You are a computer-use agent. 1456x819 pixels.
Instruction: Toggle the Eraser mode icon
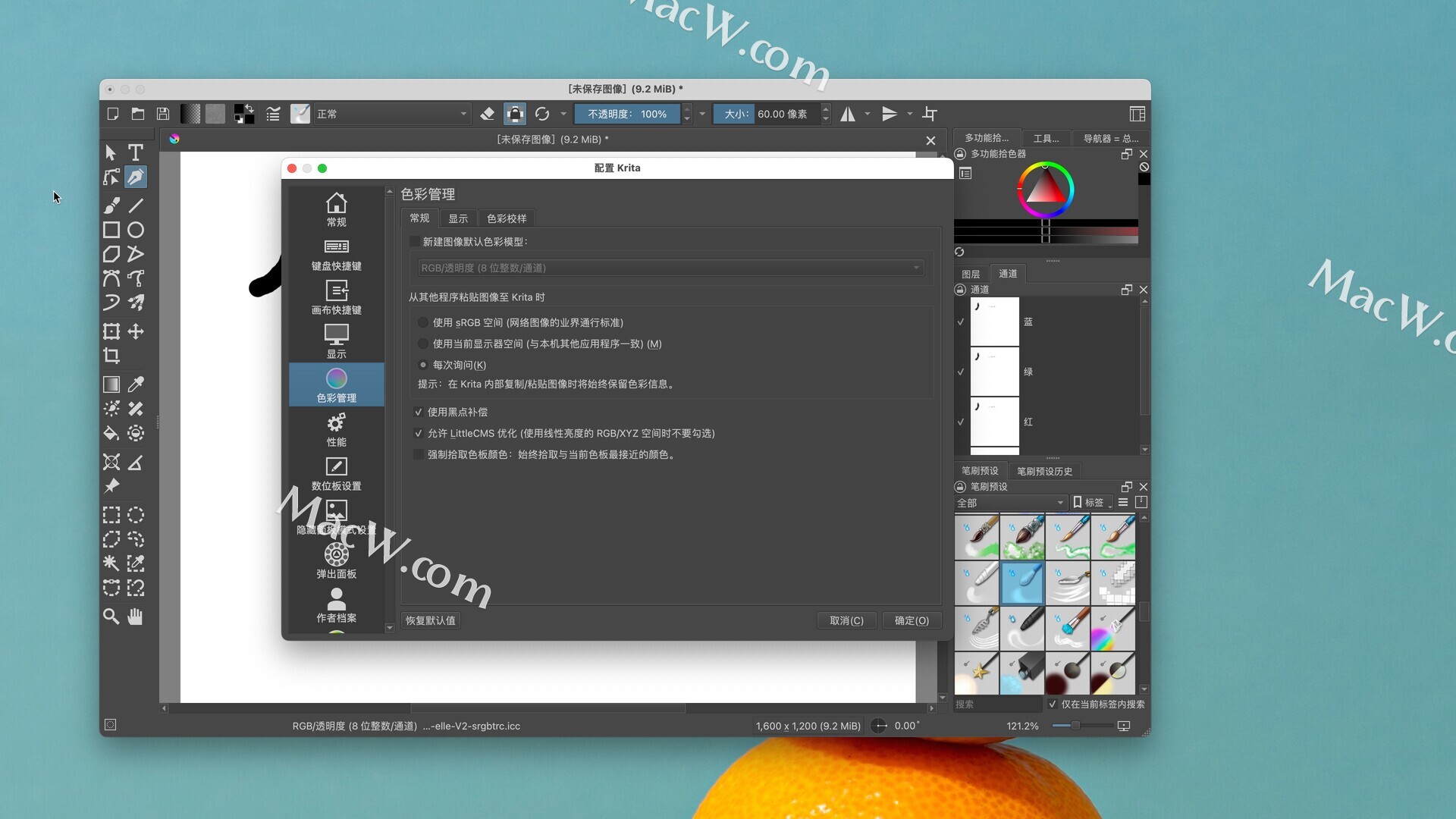[488, 114]
